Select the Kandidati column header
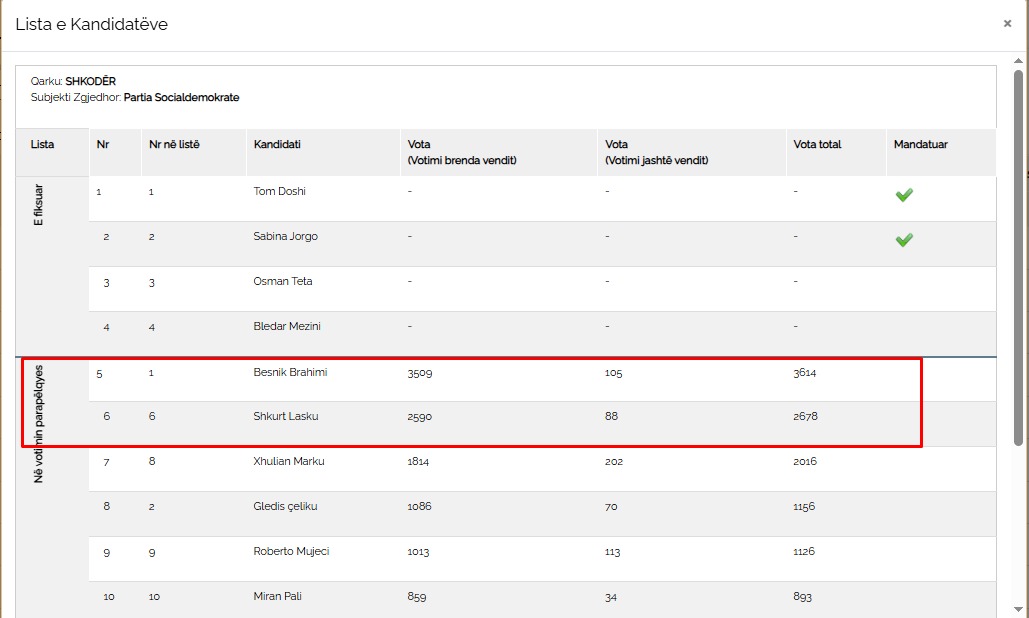This screenshot has height=618, width=1029. coord(277,144)
